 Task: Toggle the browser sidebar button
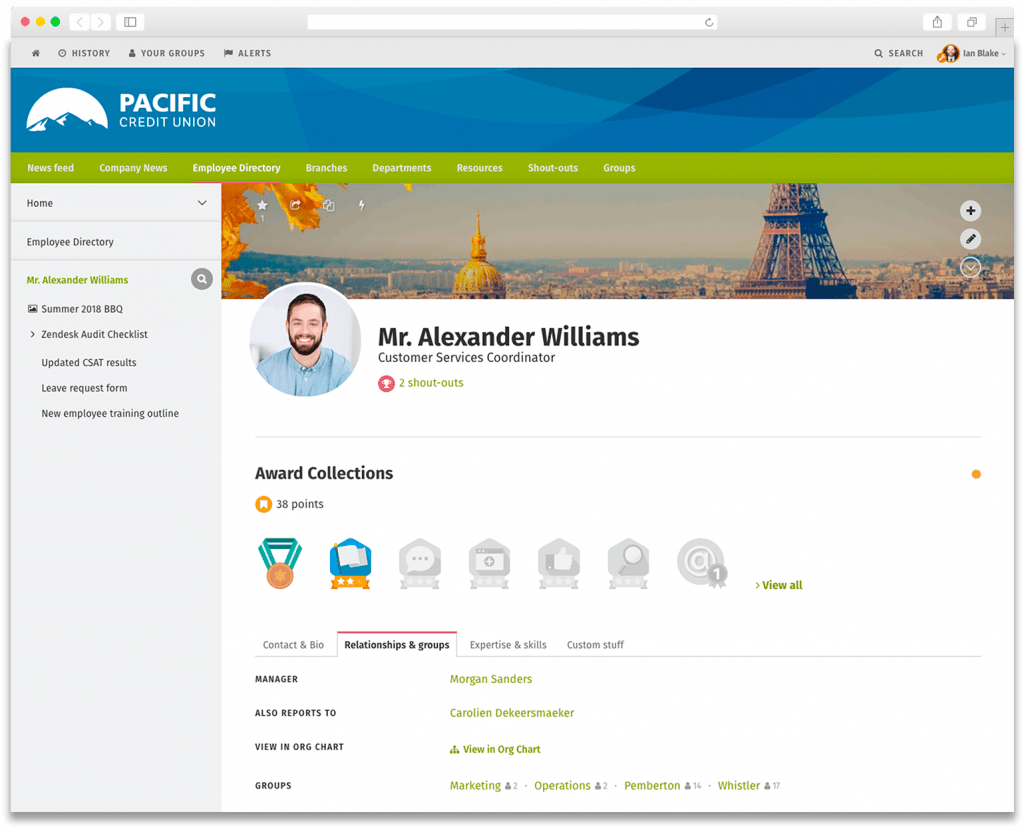(130, 22)
